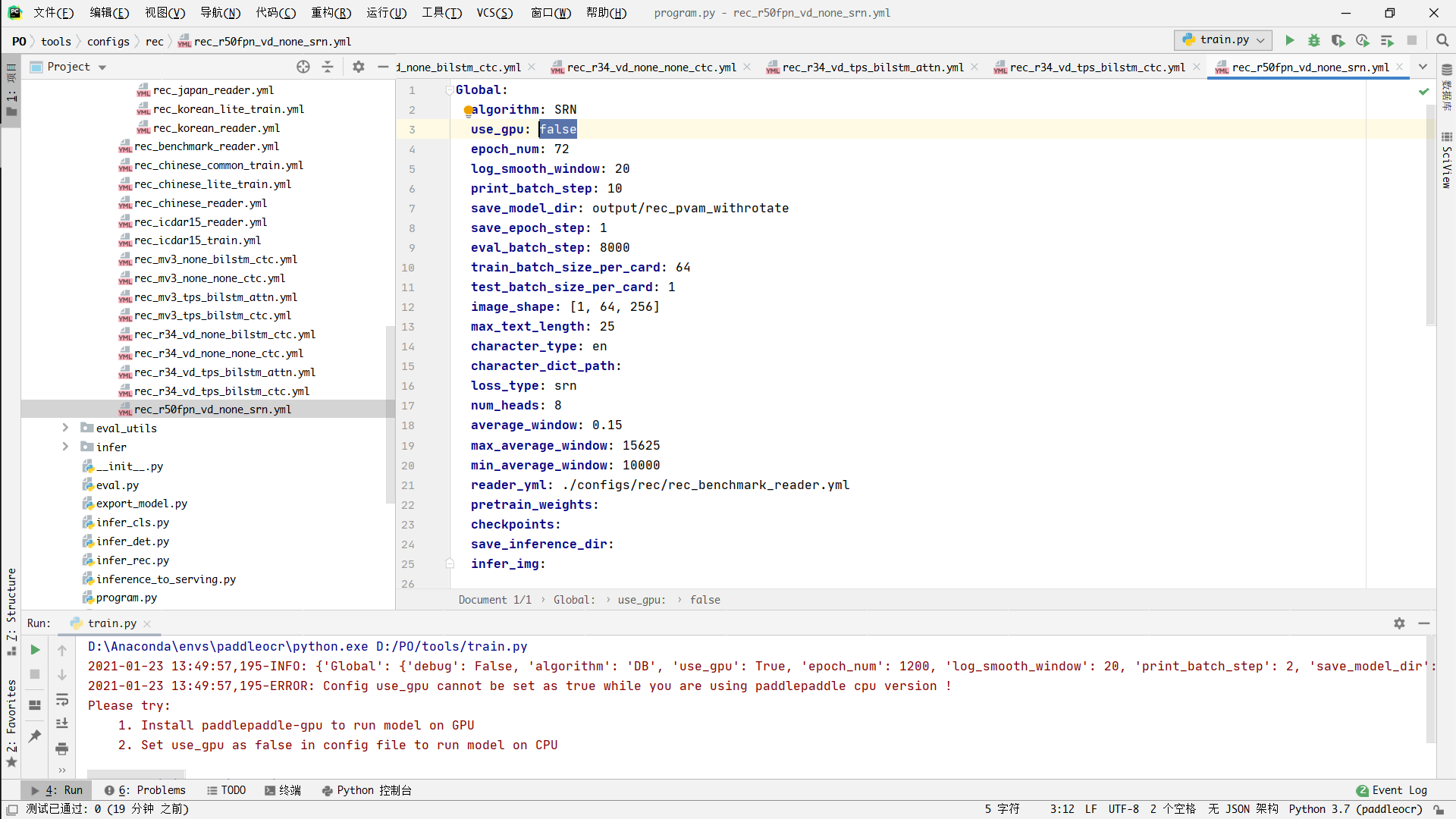
Task: Rerun train.py in Run panel
Action: click(35, 650)
